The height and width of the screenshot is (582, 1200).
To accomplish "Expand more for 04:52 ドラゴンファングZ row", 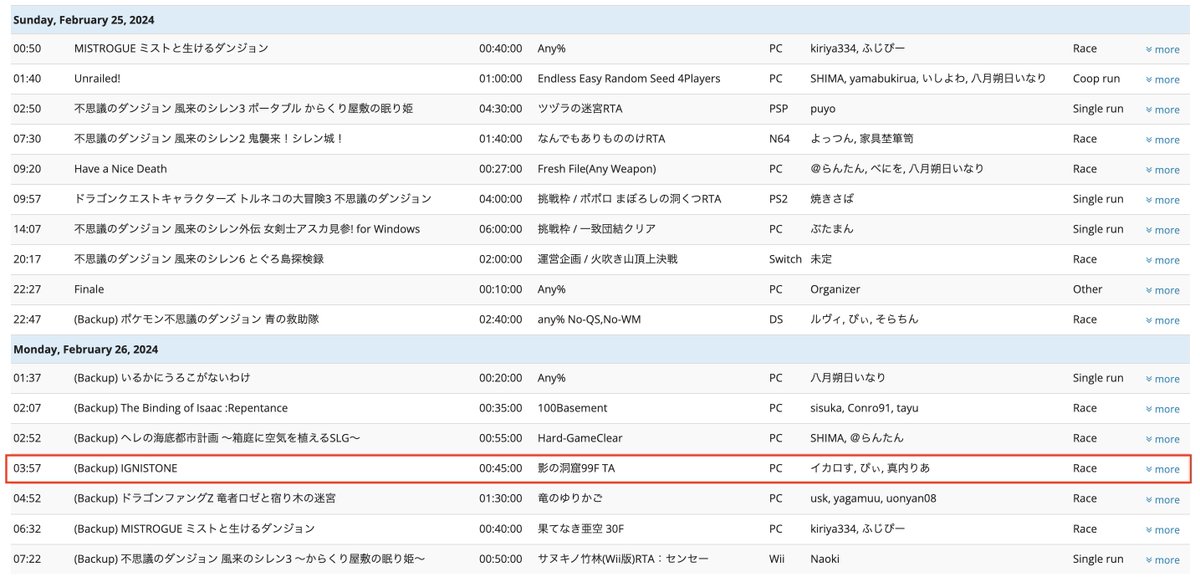I will 1162,500.
